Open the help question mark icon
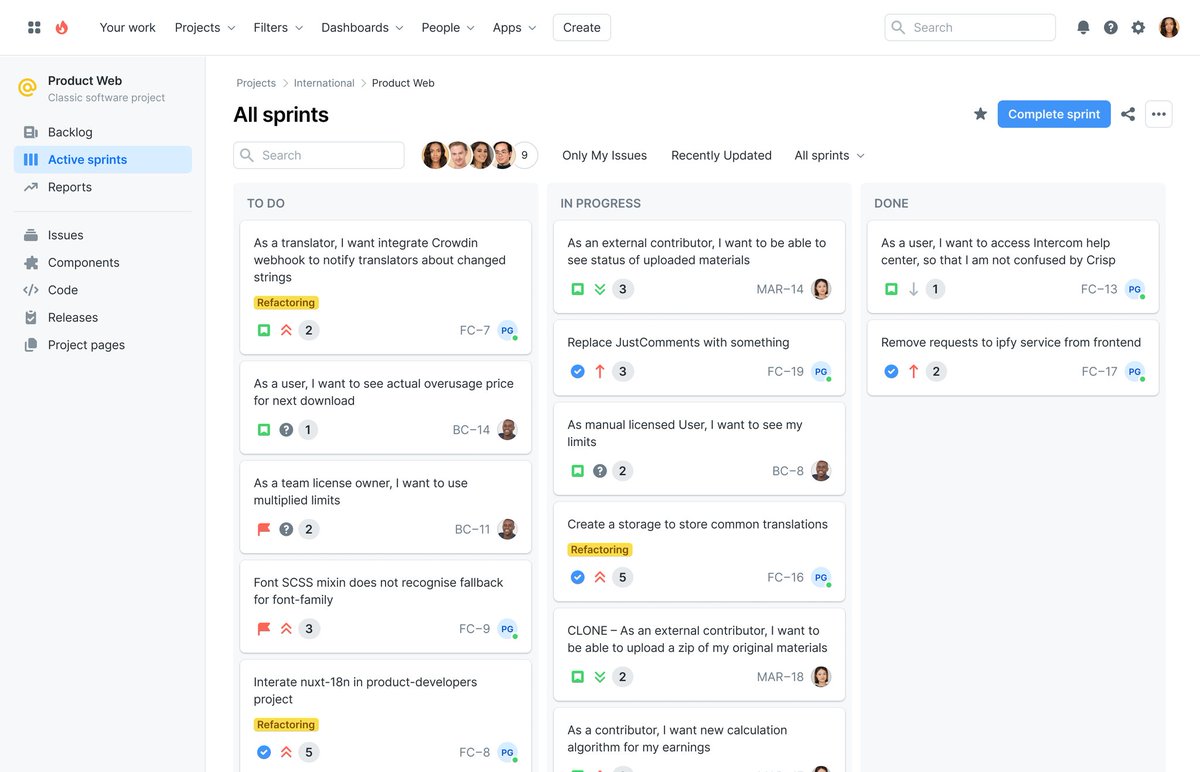The width and height of the screenshot is (1200, 772). click(x=1111, y=28)
